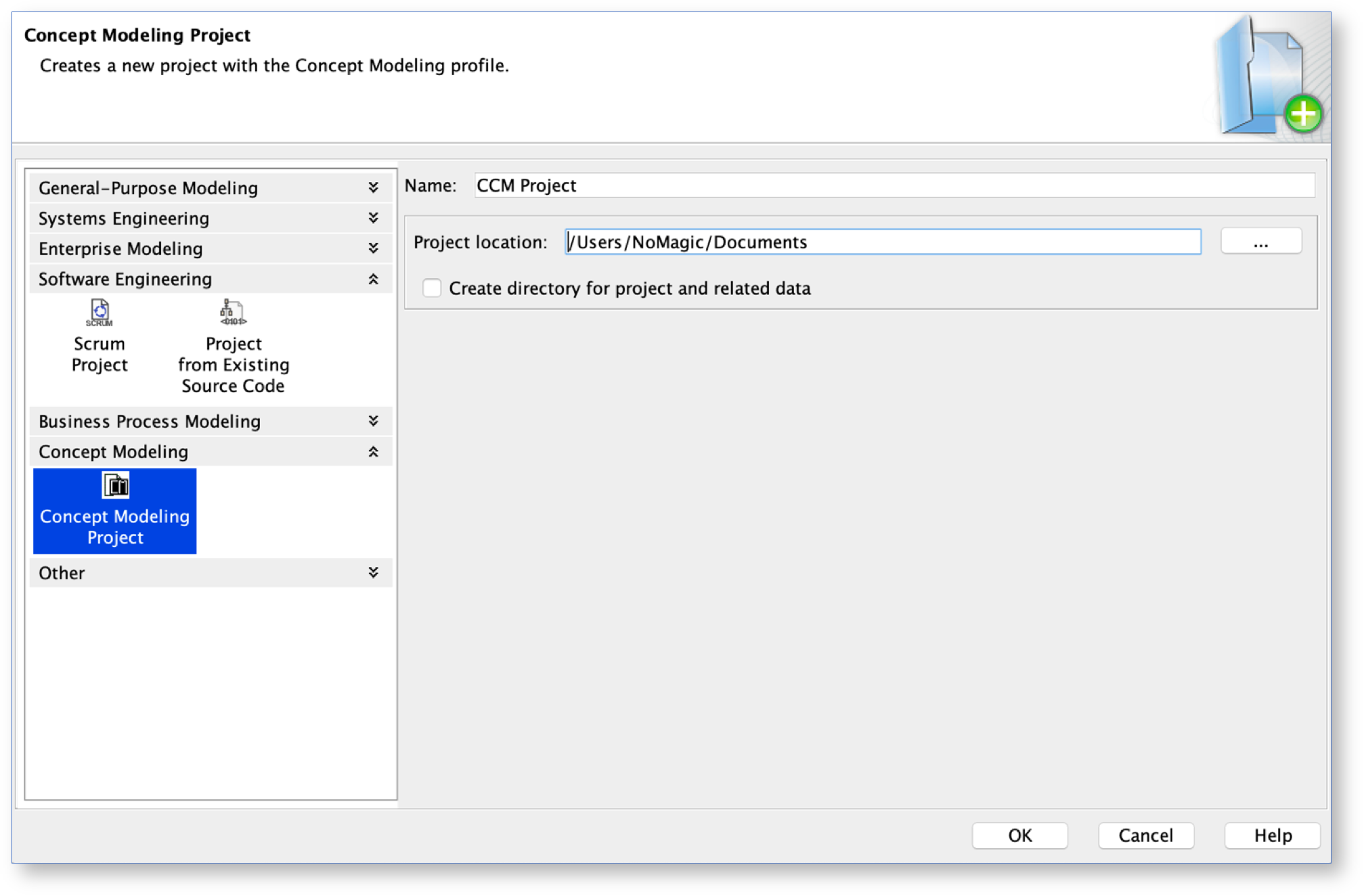Click the Project location path field
1364x896 pixels.
tap(883, 242)
